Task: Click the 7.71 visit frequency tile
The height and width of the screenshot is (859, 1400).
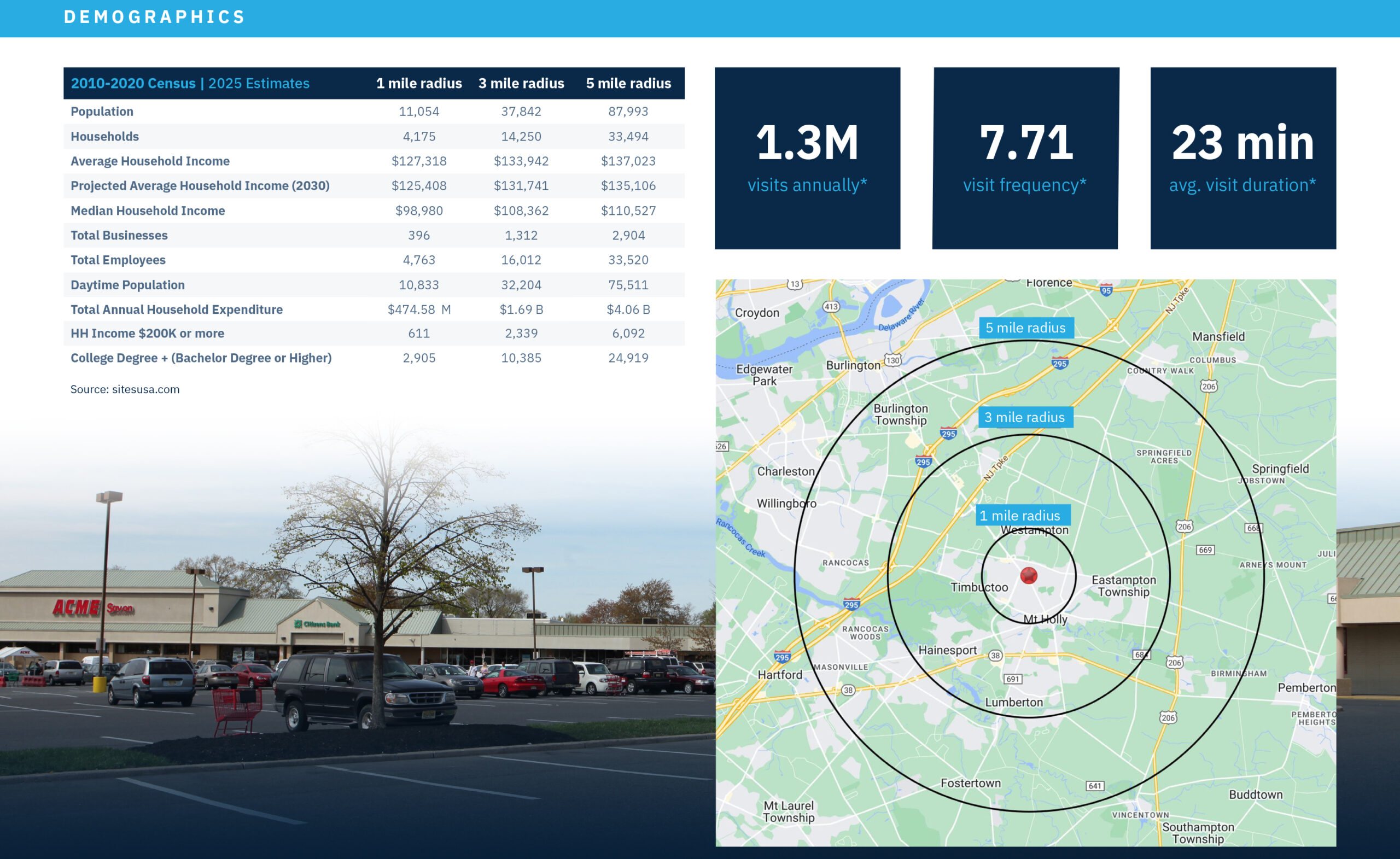Action: click(1025, 158)
